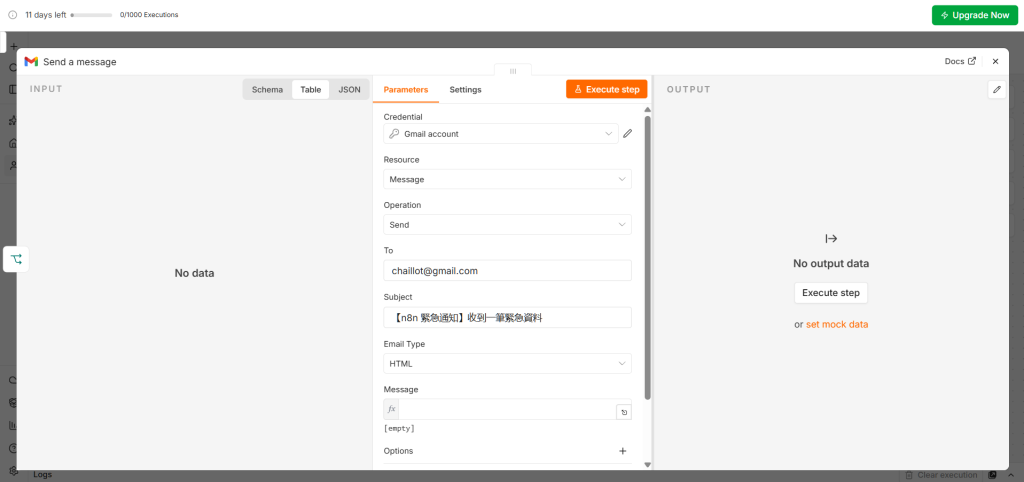Click the To email input field
The height and width of the screenshot is (482, 1024).
pyautogui.click(x=507, y=270)
